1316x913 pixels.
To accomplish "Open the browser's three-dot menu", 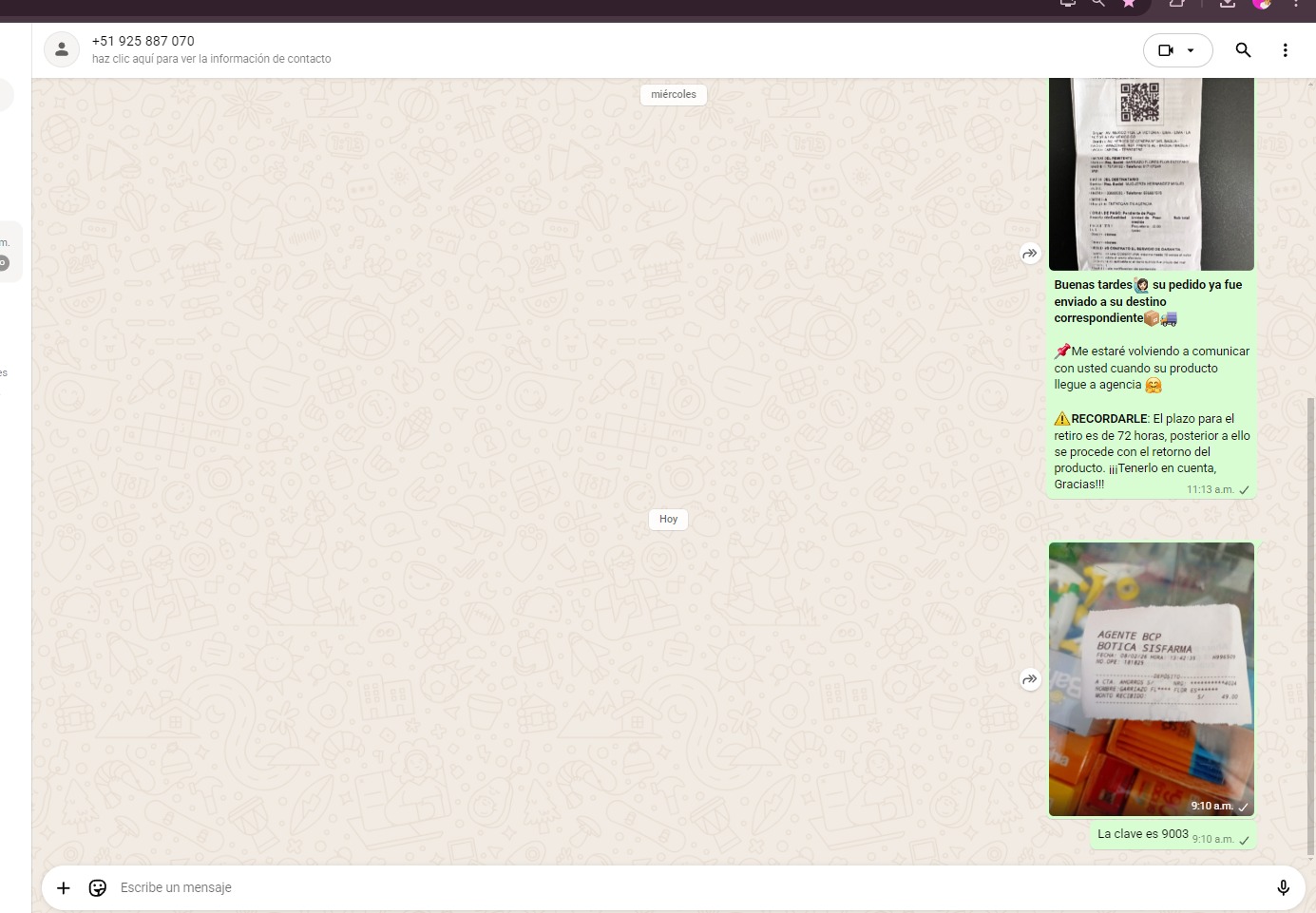I will coord(1296,3).
